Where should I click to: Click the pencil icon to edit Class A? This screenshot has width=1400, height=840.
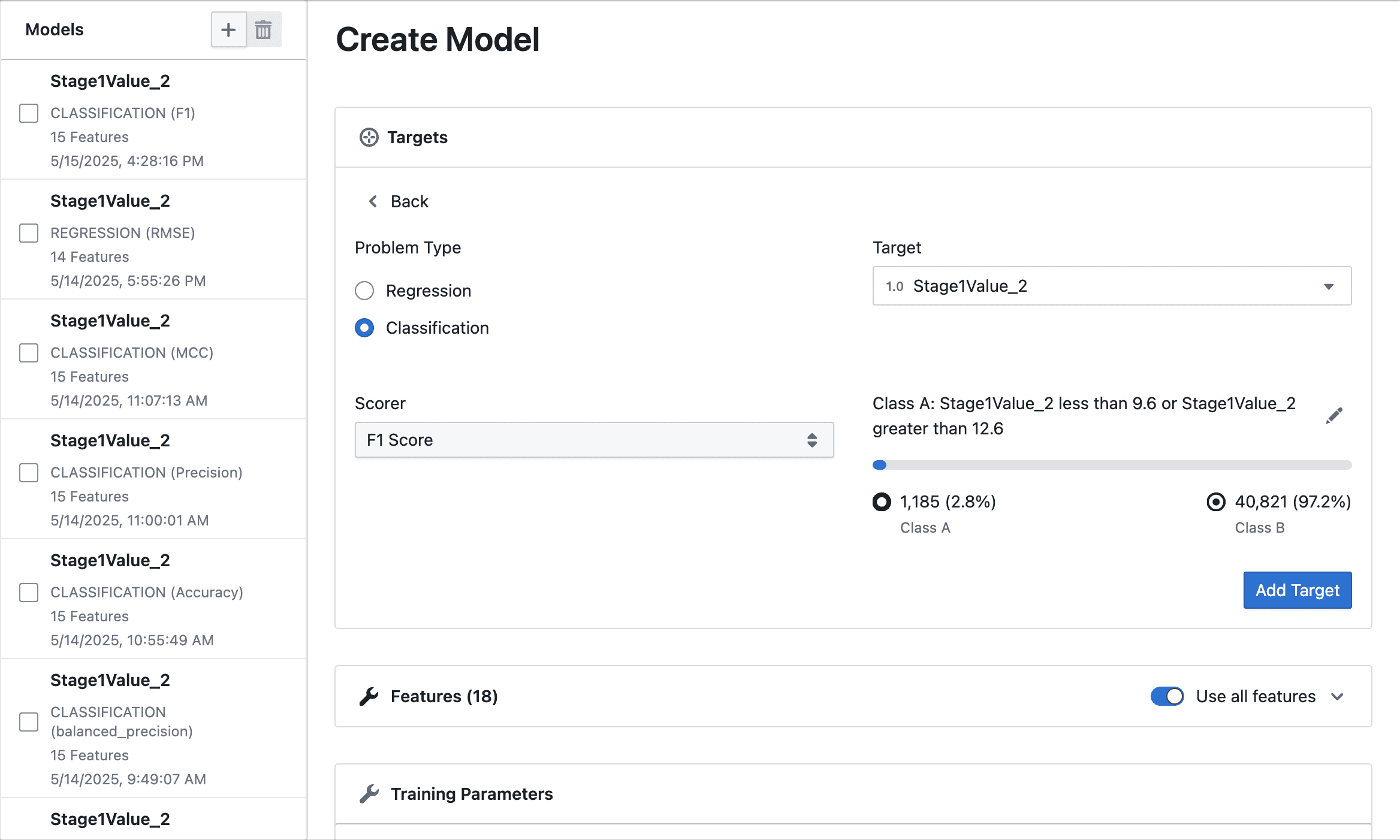(1334, 415)
